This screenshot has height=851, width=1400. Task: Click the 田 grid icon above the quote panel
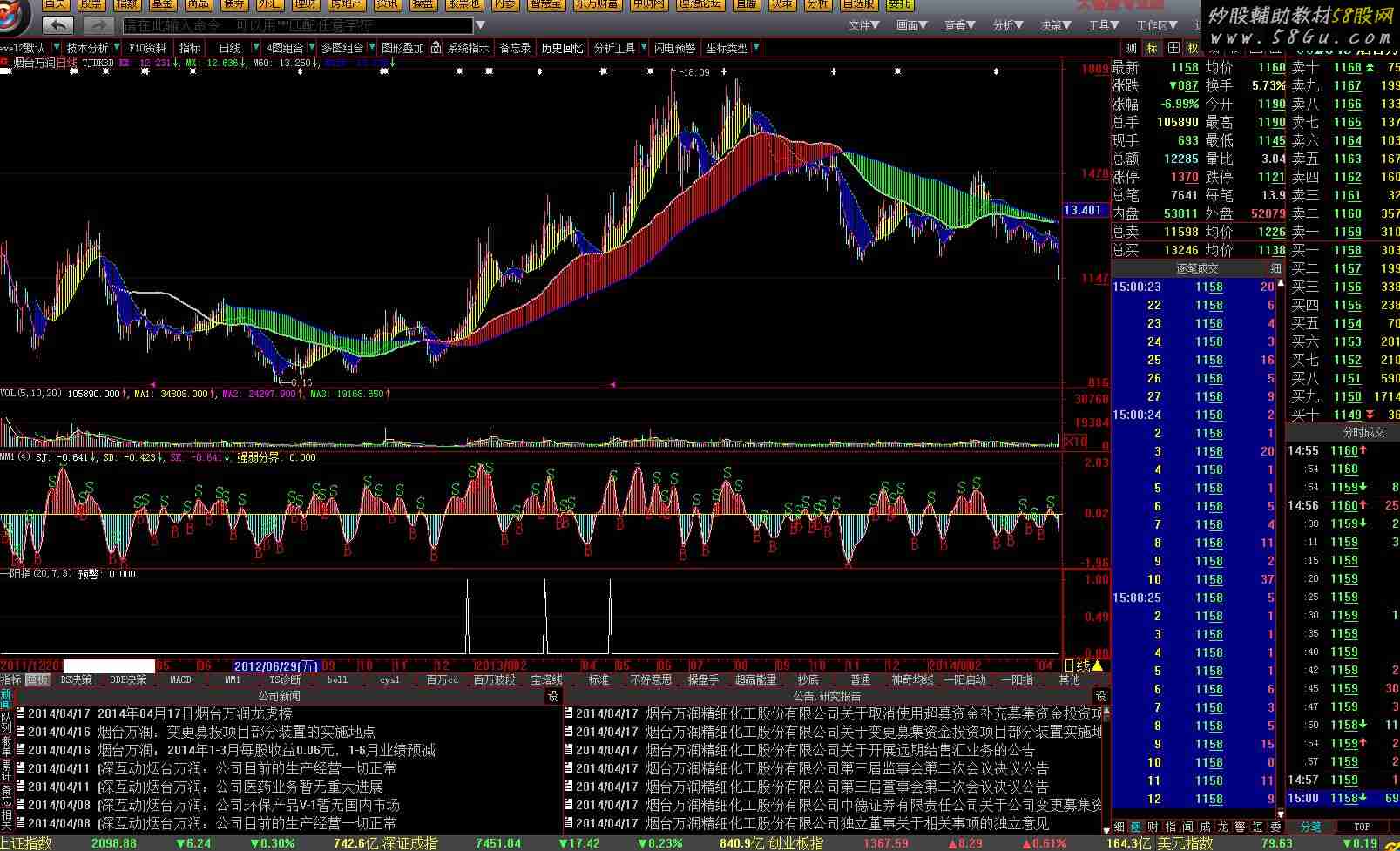coord(1173,48)
